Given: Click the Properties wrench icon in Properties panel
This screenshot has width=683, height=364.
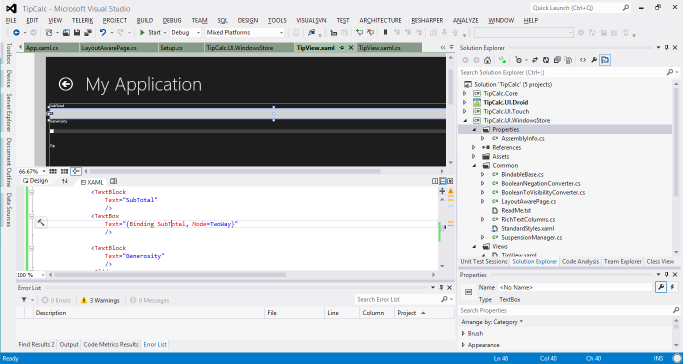Looking at the screenshot, I should point(661,287).
